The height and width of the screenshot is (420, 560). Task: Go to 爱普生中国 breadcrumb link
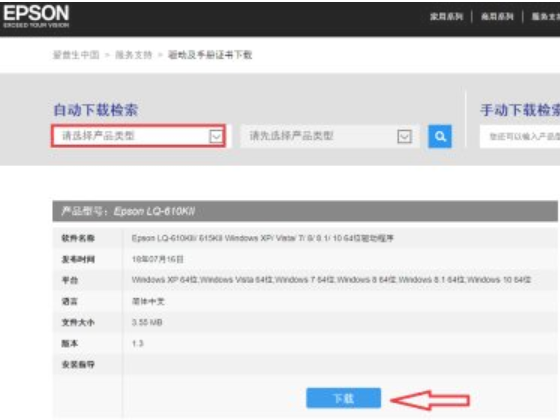click(x=76, y=55)
